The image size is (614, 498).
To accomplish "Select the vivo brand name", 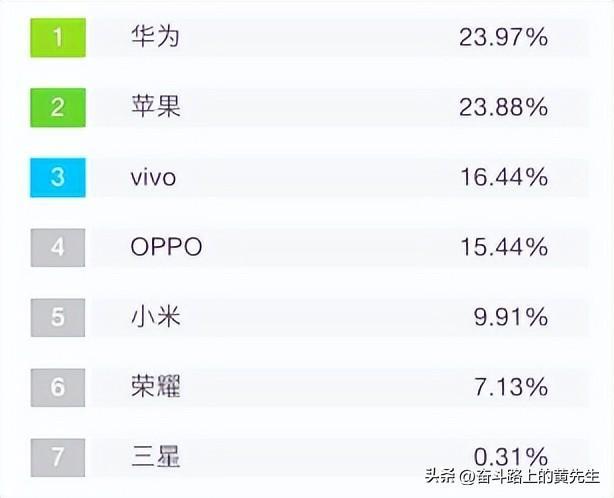I will 153,178.
